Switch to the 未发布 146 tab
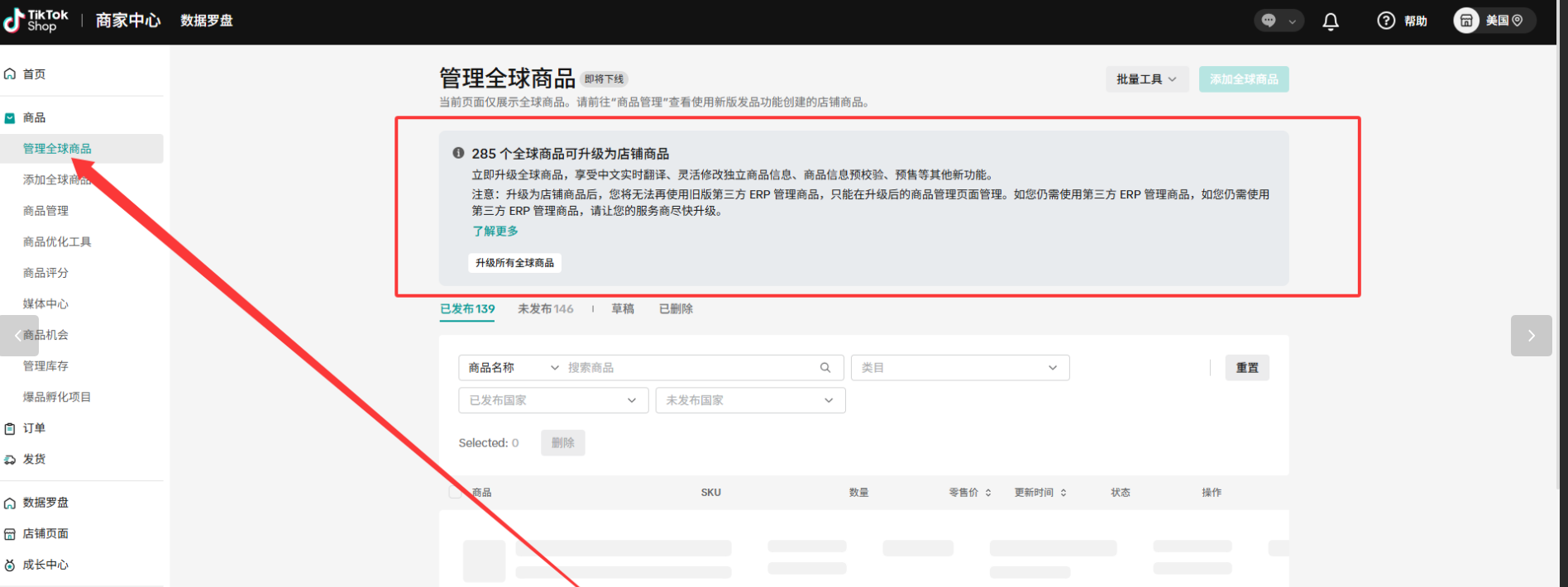Image resolution: width=1568 pixels, height=587 pixels. pos(546,309)
